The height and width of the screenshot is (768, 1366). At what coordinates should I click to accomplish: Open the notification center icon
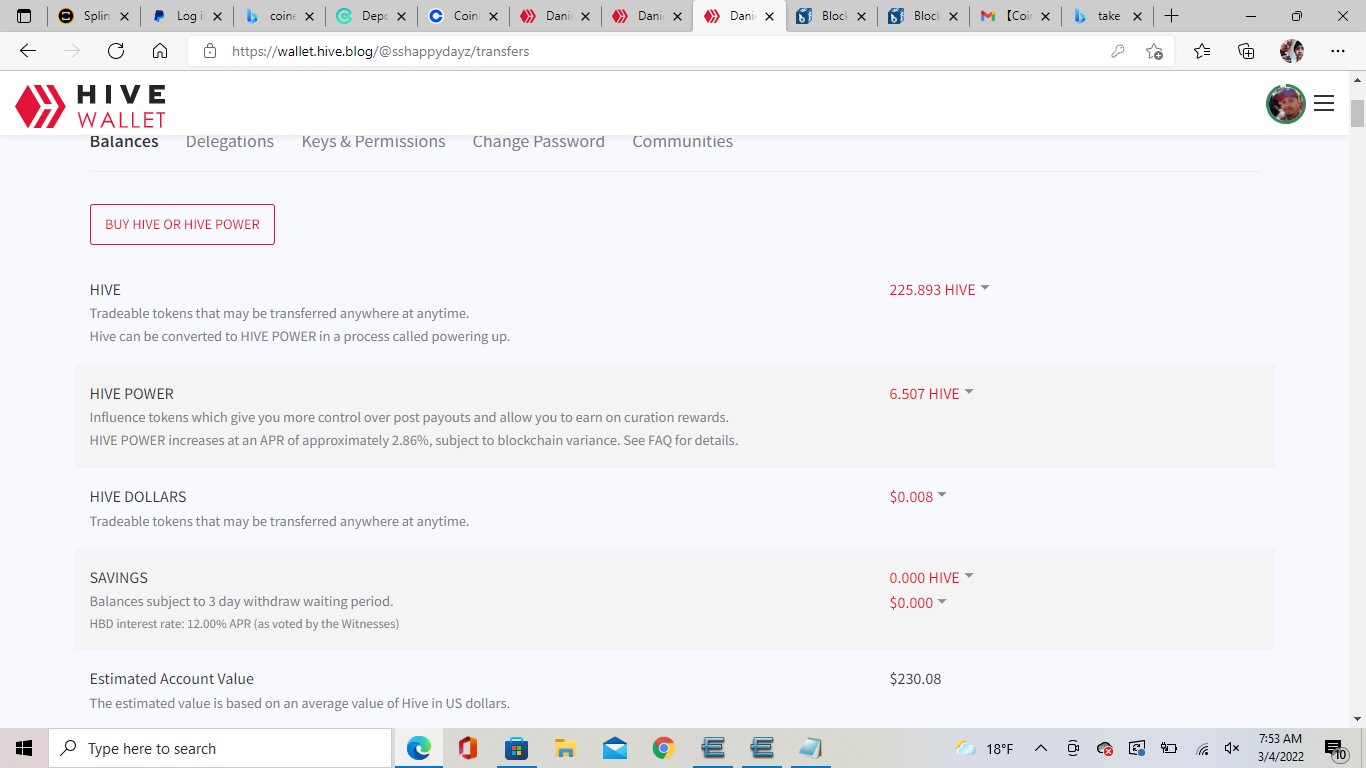pos(1336,749)
